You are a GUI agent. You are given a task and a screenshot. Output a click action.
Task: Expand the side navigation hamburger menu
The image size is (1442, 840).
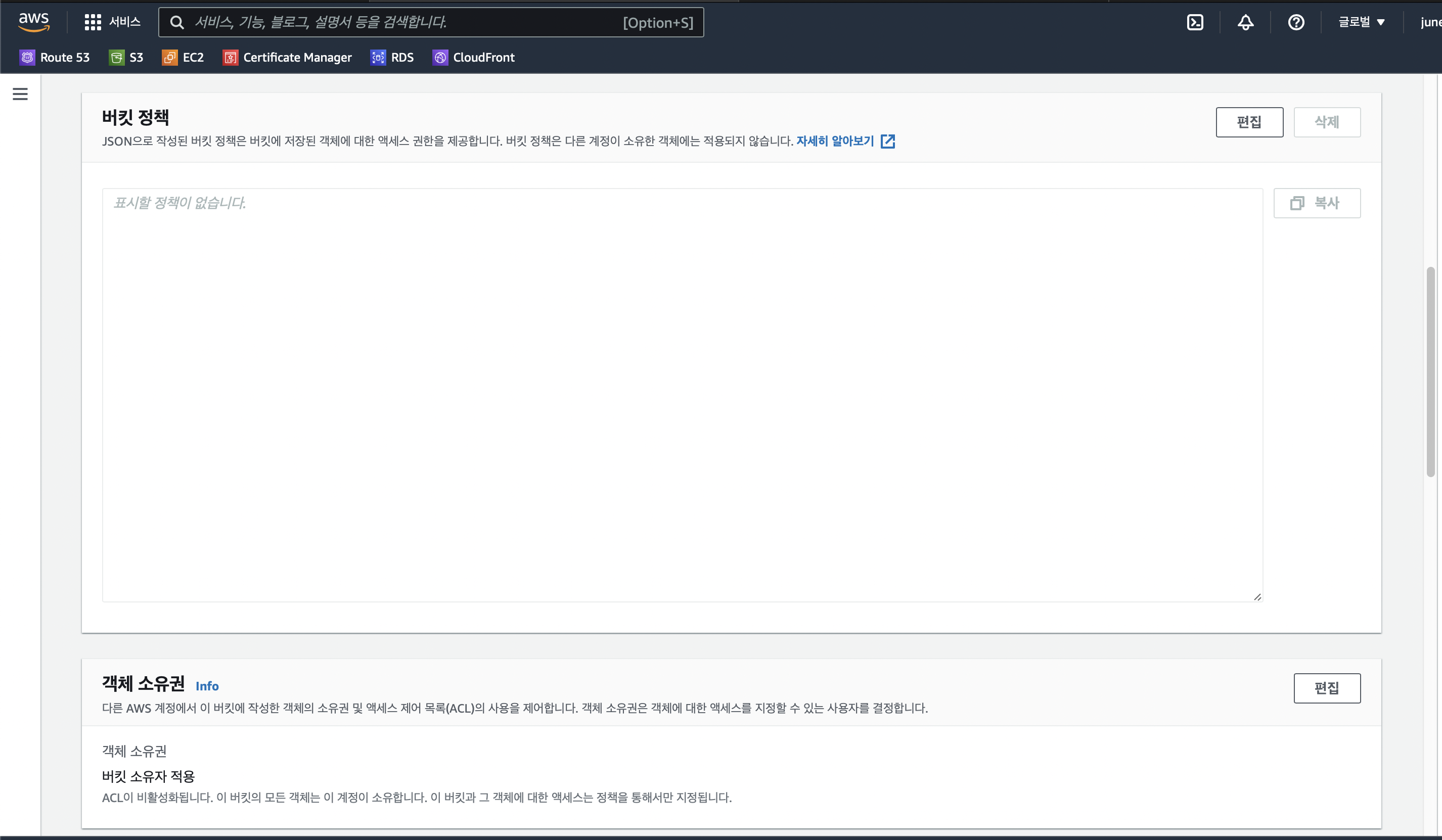[x=20, y=94]
